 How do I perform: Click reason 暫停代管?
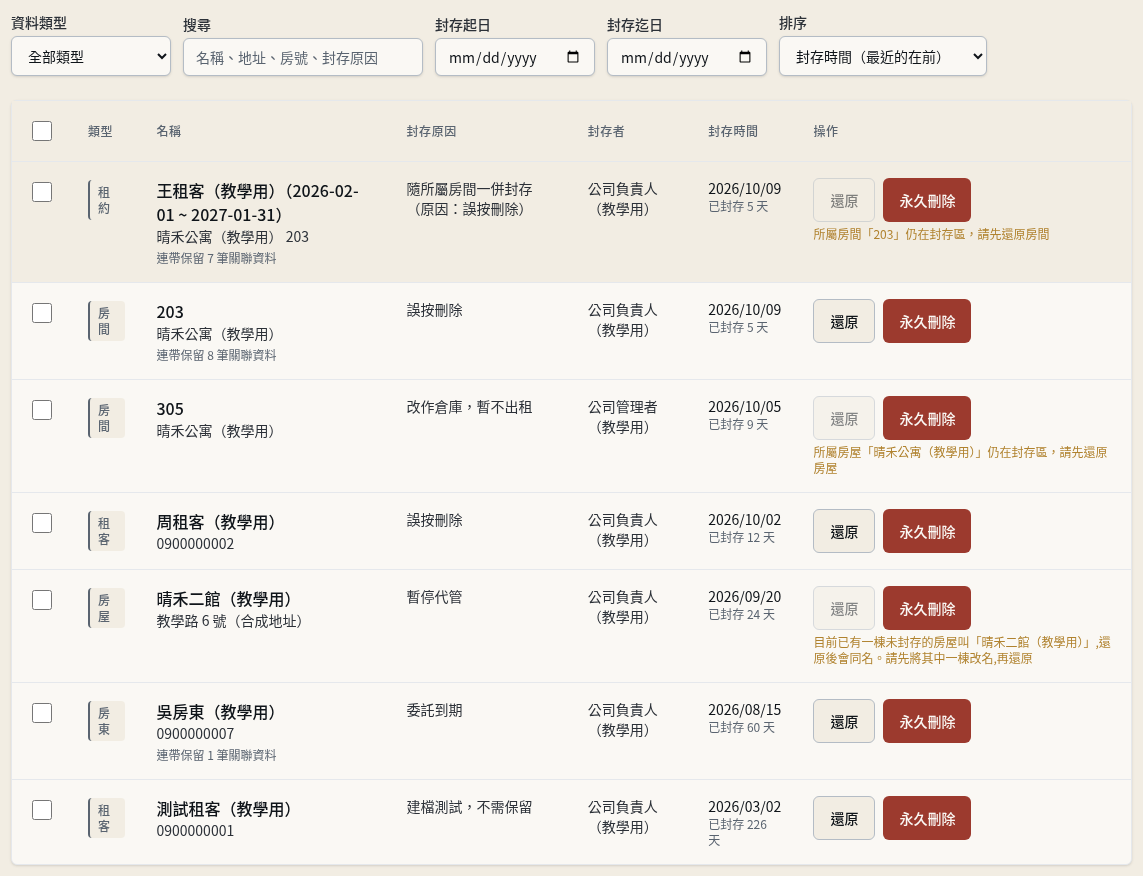pyautogui.click(x=434, y=598)
